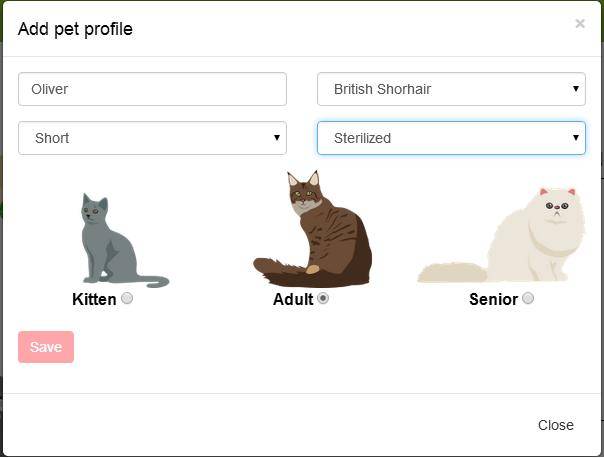Viewport: 604px width, 458px height.
Task: Open the Short hair length dropdown
Action: (x=152, y=138)
